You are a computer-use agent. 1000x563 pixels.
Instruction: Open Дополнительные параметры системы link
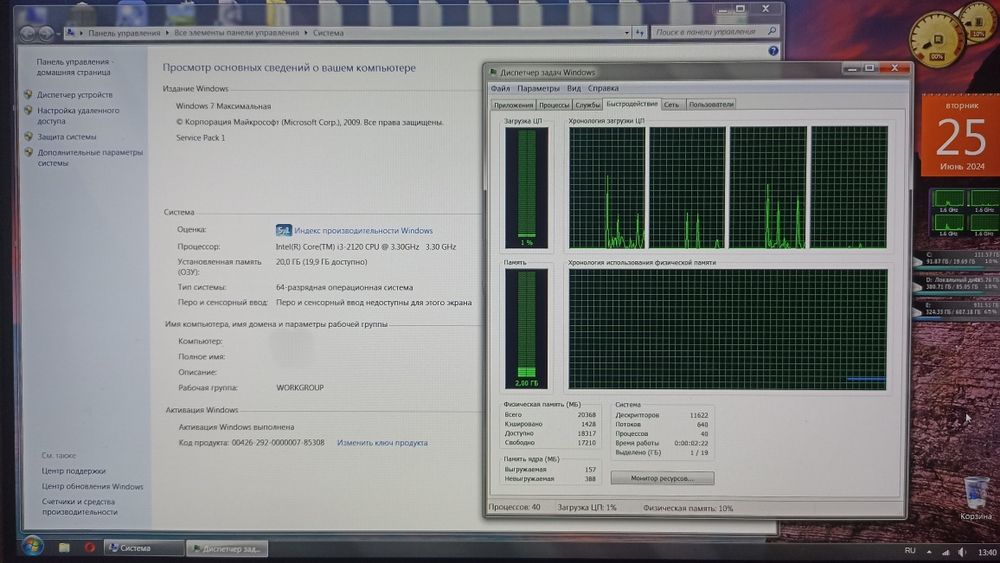click(x=90, y=157)
